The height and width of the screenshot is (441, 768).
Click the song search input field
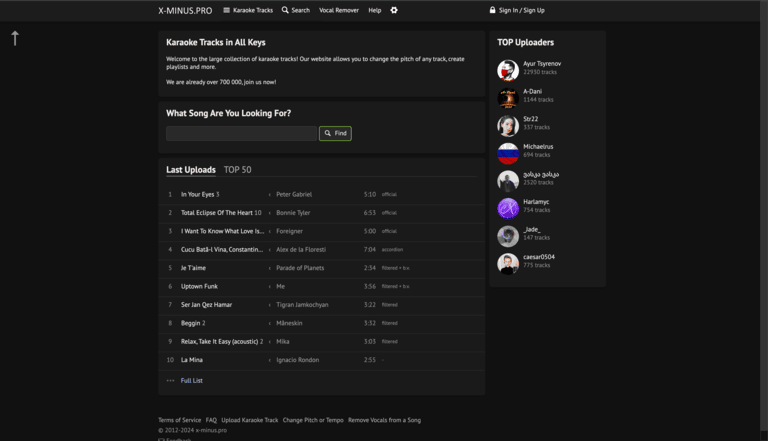click(241, 133)
